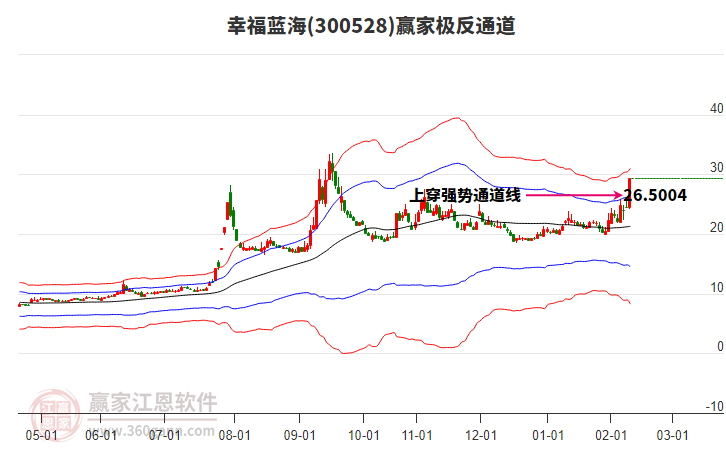Click the green dashed current-price line

(678, 178)
